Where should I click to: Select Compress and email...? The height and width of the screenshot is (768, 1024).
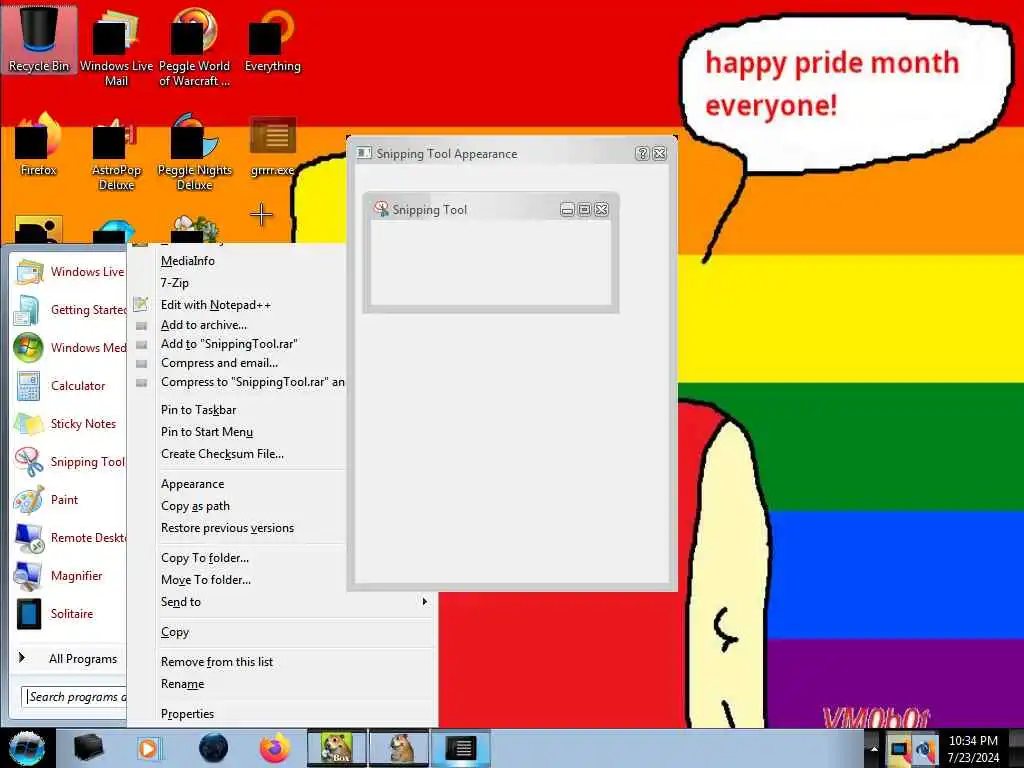219,362
